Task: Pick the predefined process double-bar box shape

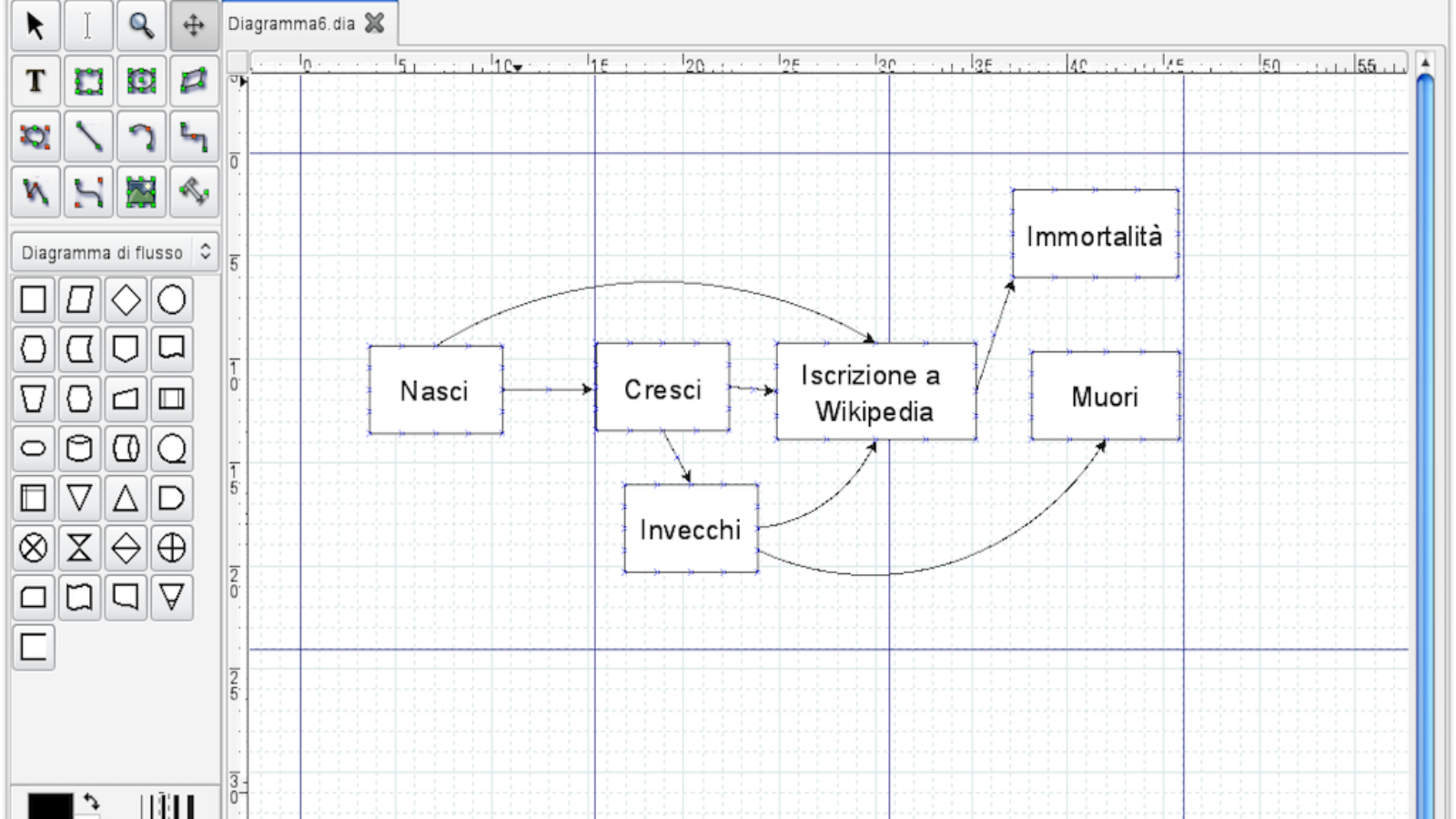Action: pos(172,399)
